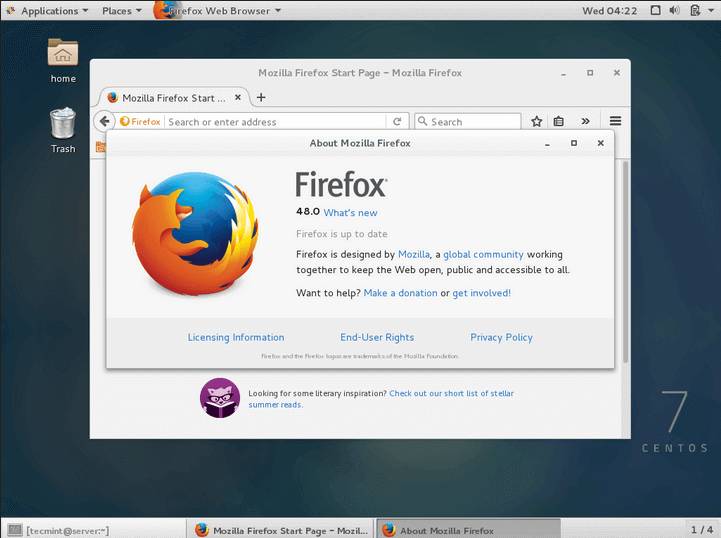The width and height of the screenshot is (721, 538).
Task: Open Licensing Information link
Action: [x=236, y=337]
